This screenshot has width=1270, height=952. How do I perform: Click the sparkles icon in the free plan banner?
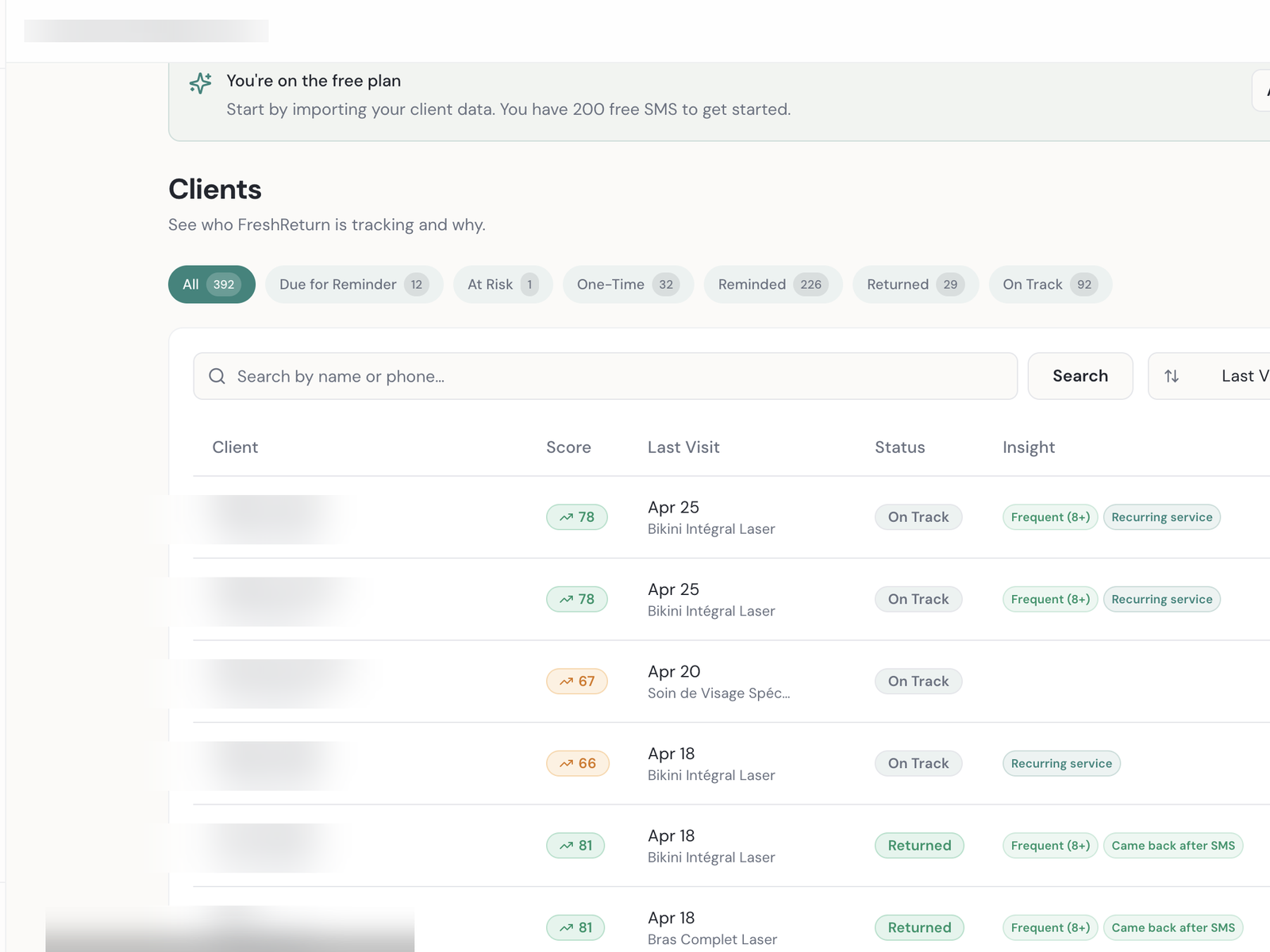pos(201,83)
